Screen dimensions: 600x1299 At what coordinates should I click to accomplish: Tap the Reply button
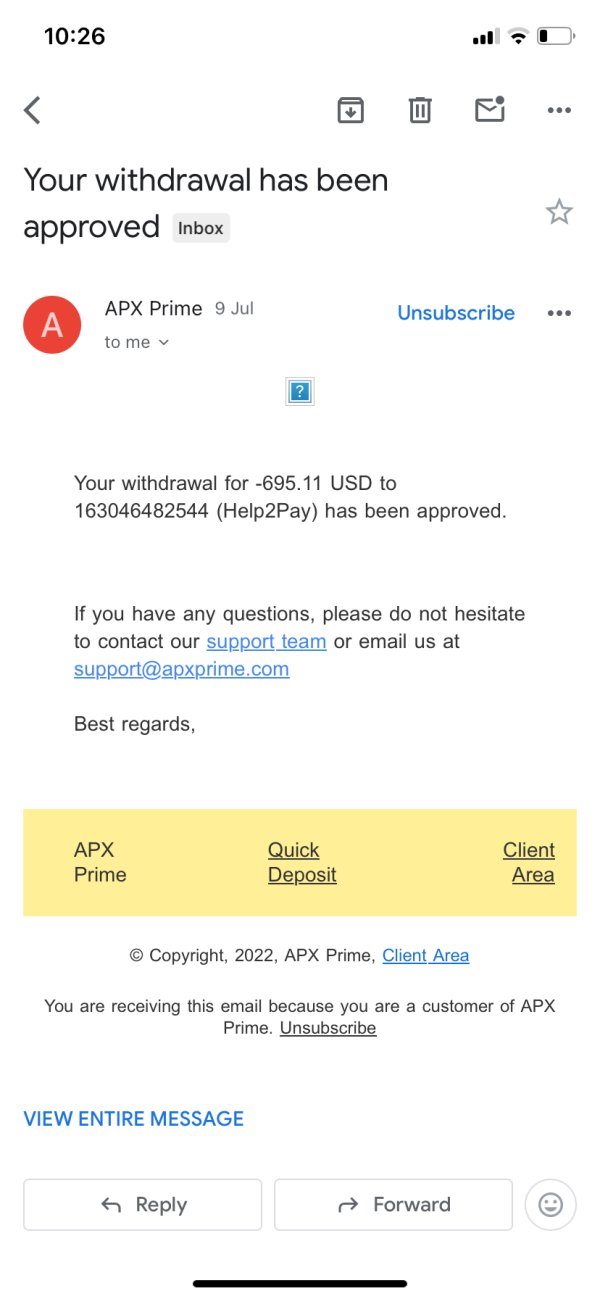pos(143,1204)
